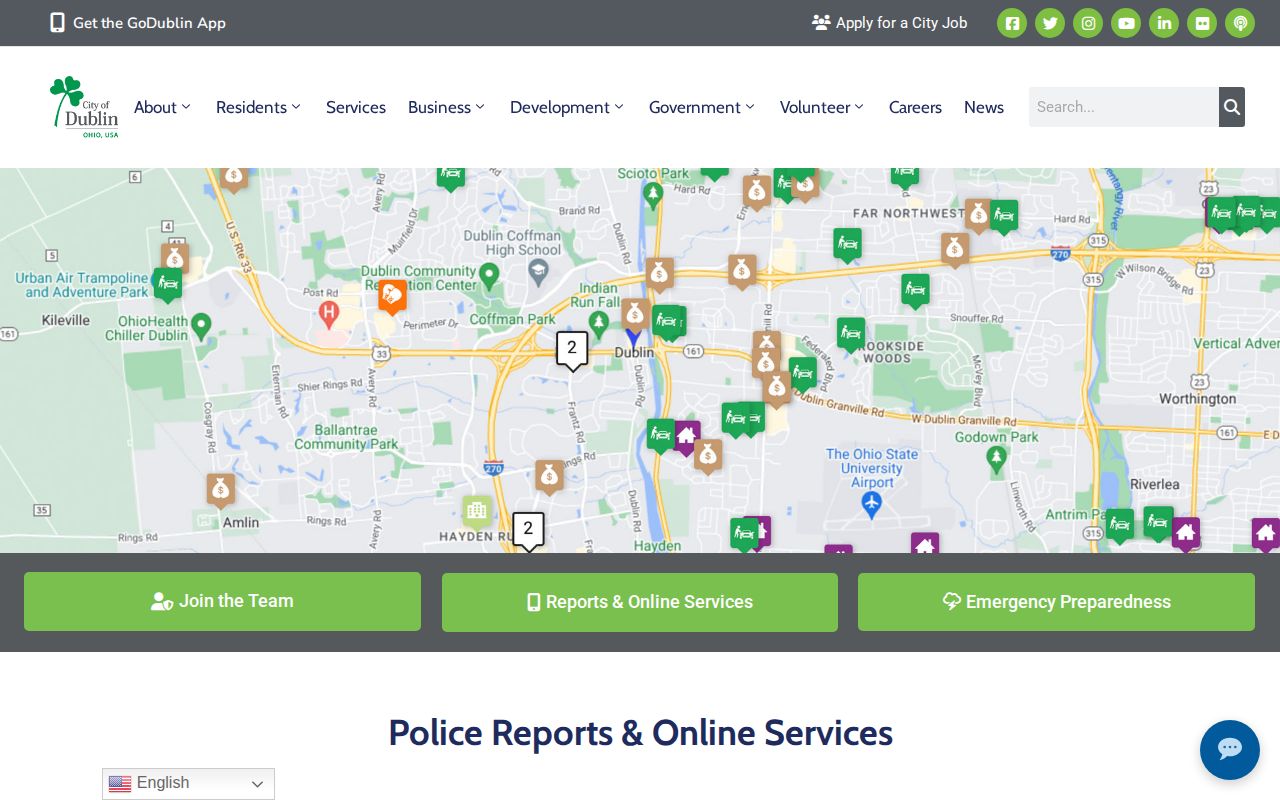Go to the Services menu item

click(356, 107)
